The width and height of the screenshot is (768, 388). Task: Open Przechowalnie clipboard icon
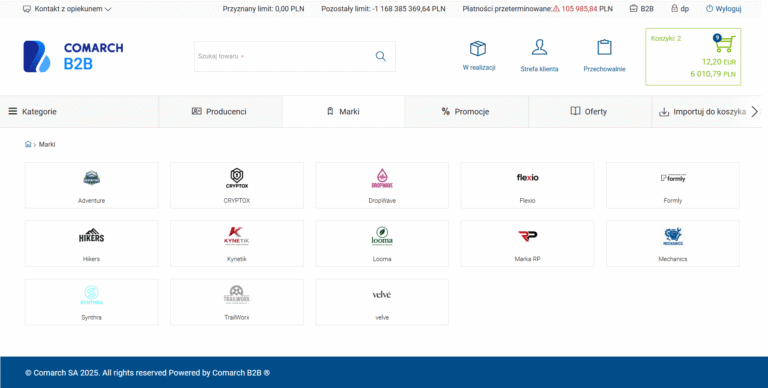pos(604,48)
